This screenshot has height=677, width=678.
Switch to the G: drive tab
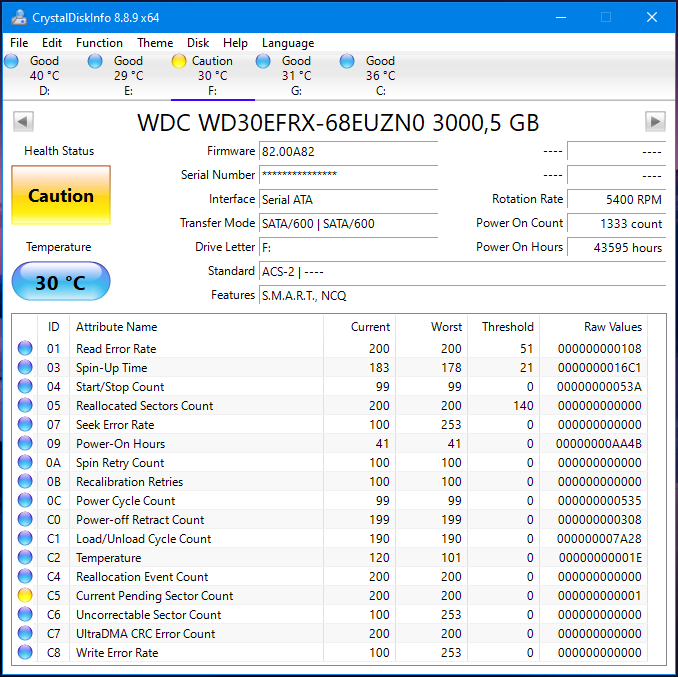[x=296, y=75]
